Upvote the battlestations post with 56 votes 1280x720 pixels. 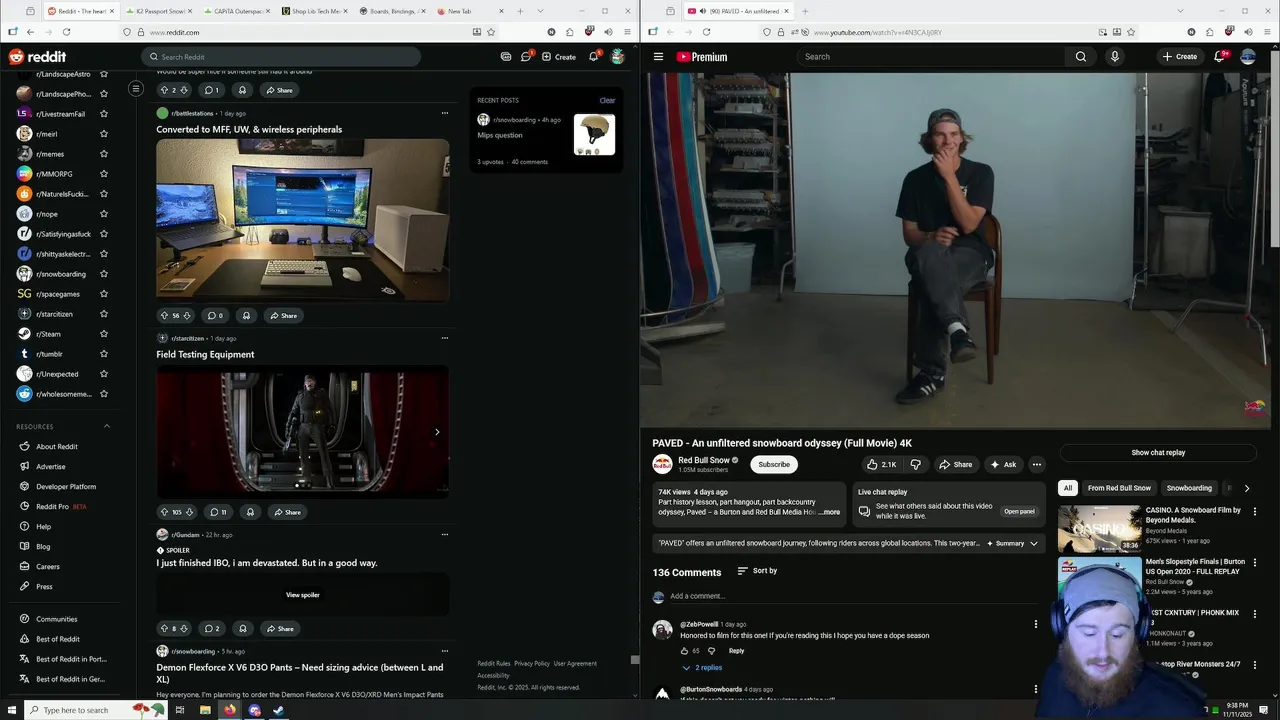pos(165,316)
